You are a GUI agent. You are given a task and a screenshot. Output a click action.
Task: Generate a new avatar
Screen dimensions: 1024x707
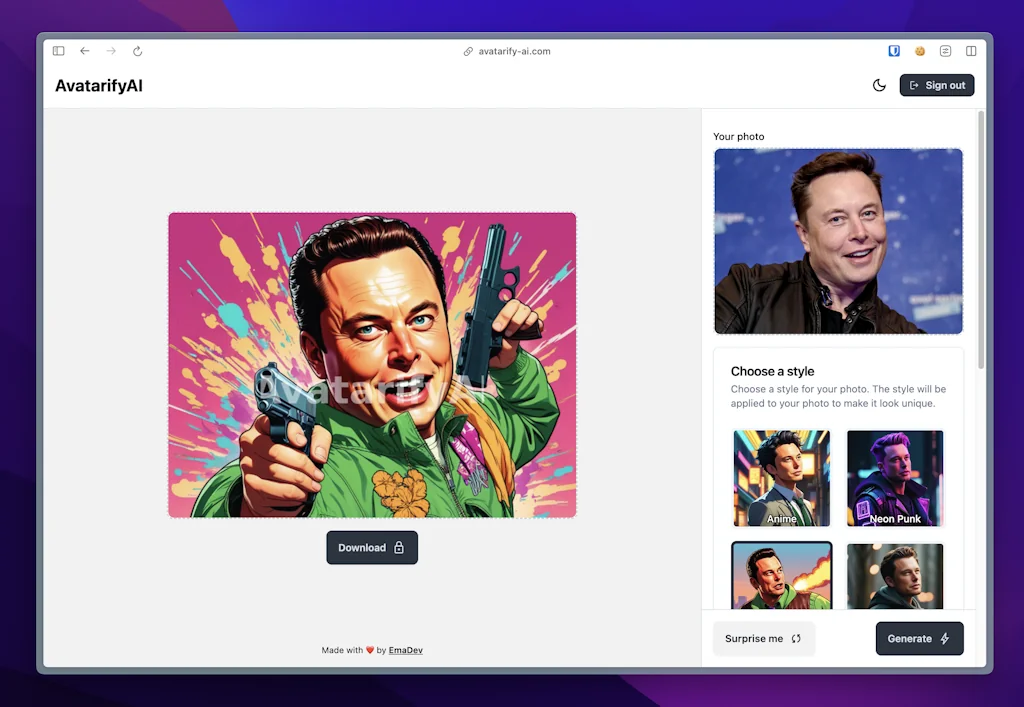[x=919, y=638]
